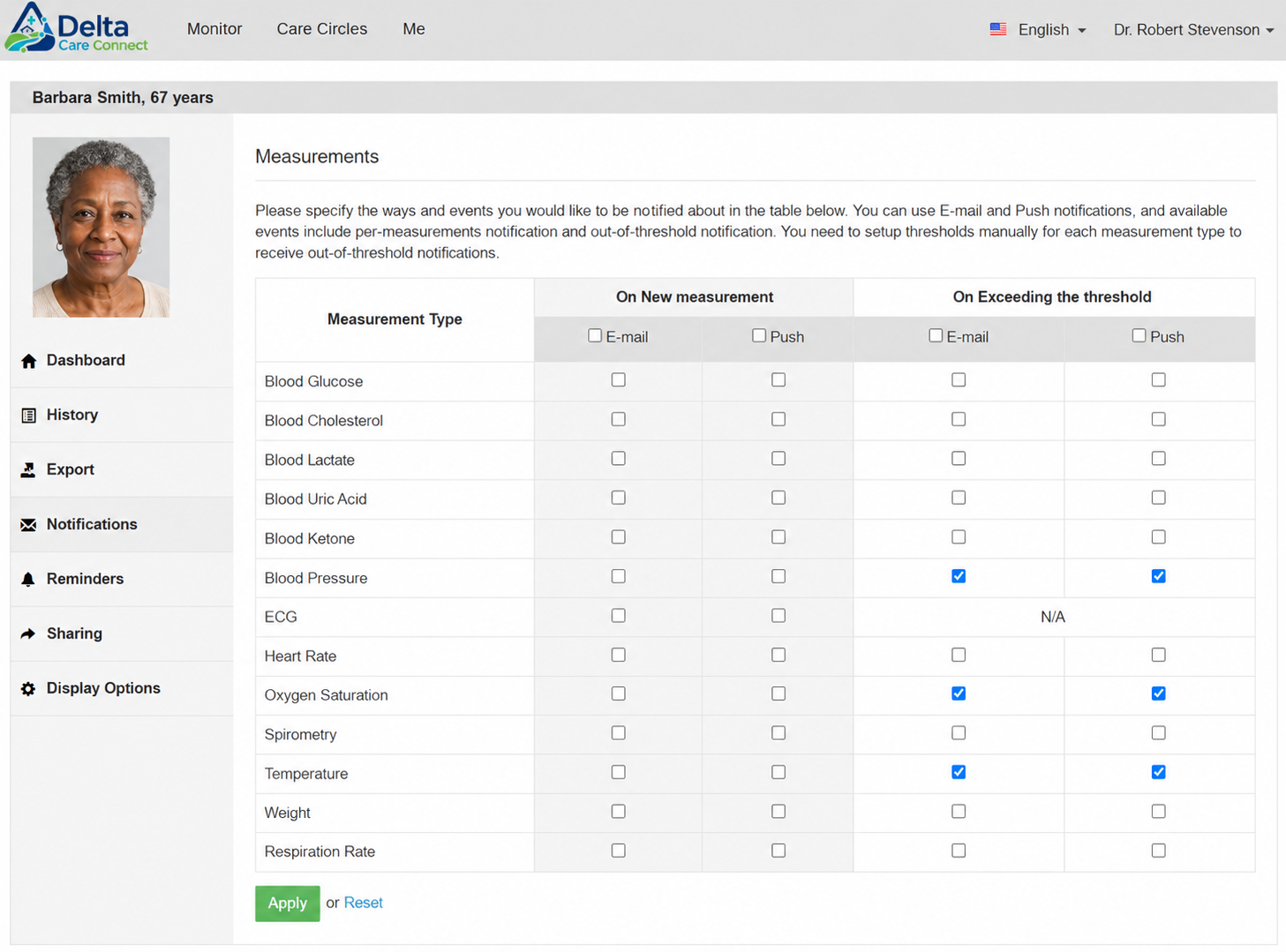Click the 'Measurement Type' column header
Viewport: 1286px width, 952px height.
point(395,319)
